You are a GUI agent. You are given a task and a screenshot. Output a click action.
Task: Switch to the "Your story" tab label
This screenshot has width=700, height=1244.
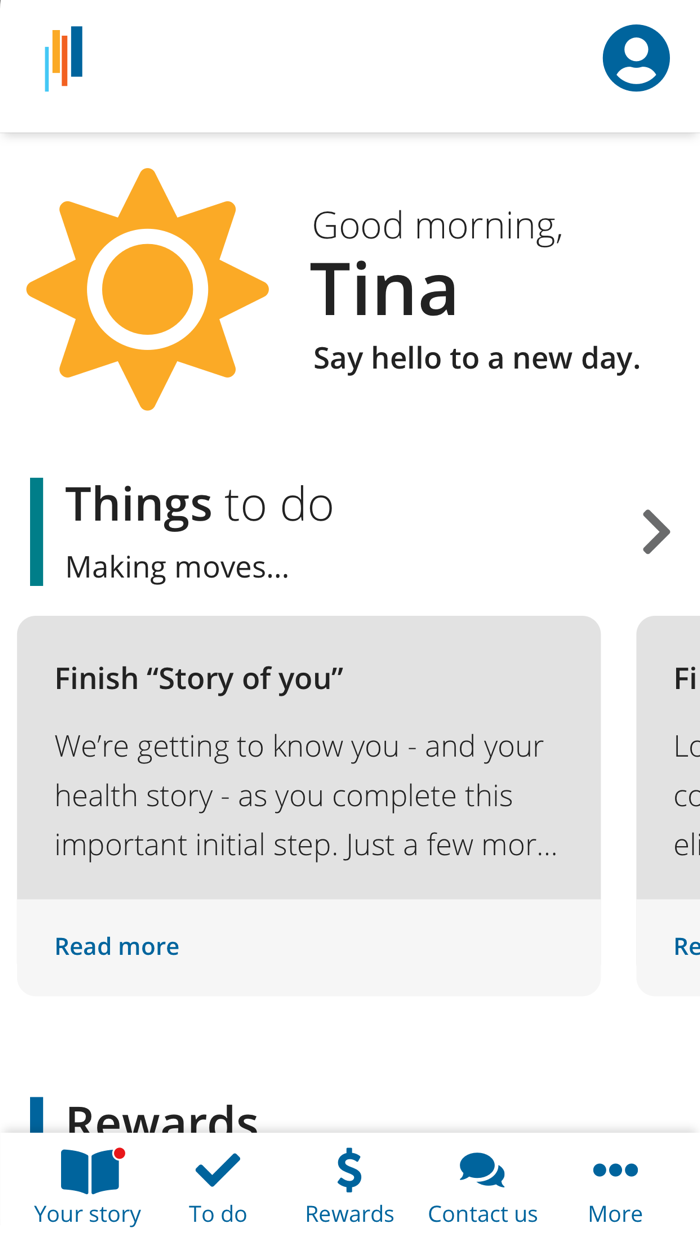tap(88, 1214)
